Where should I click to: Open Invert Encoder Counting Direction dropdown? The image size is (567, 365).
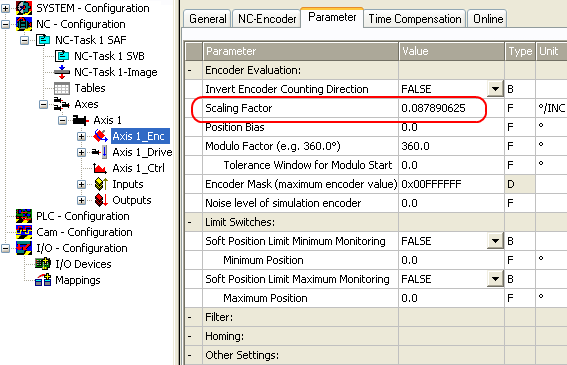click(495, 89)
